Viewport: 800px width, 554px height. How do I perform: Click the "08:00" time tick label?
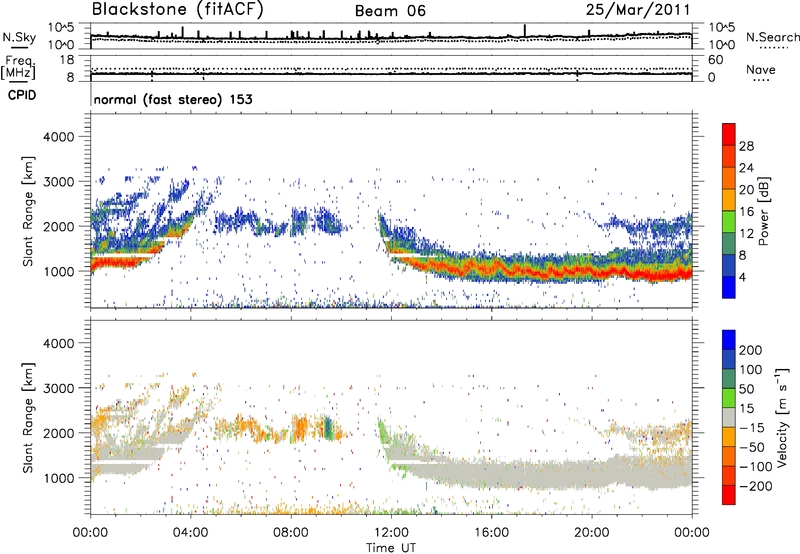point(290,533)
